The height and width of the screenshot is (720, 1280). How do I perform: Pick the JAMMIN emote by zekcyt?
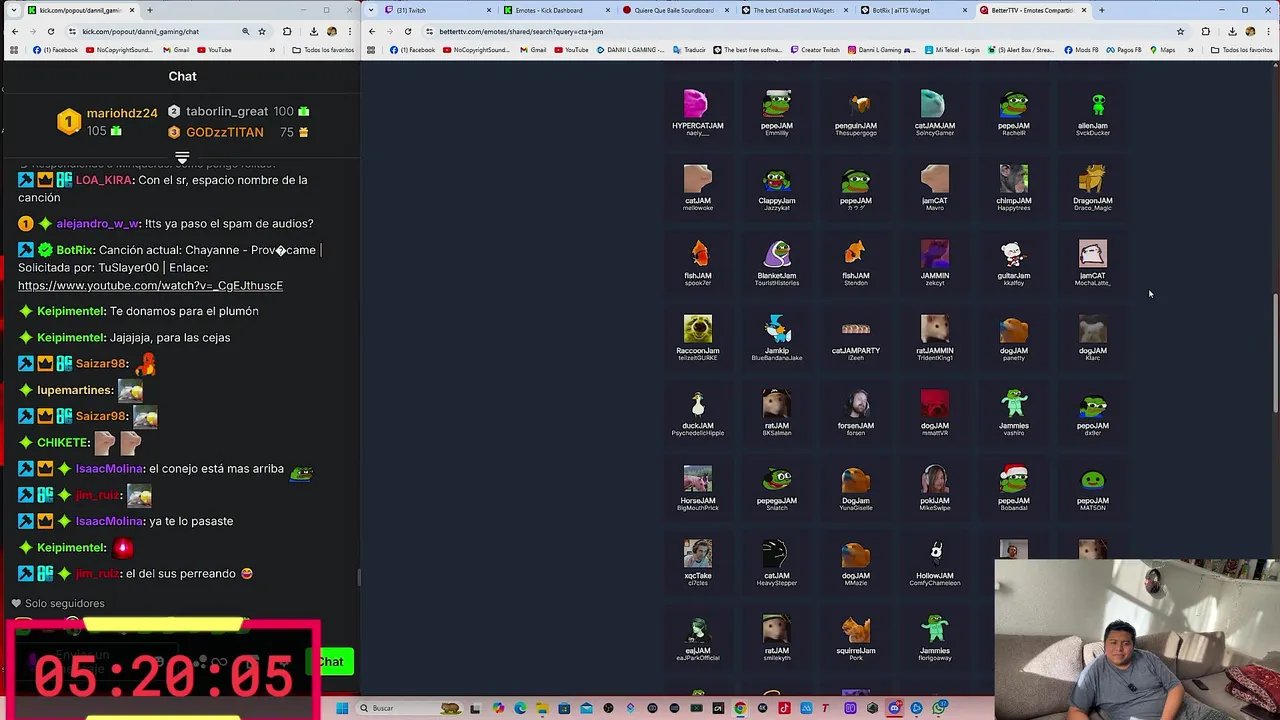935,262
